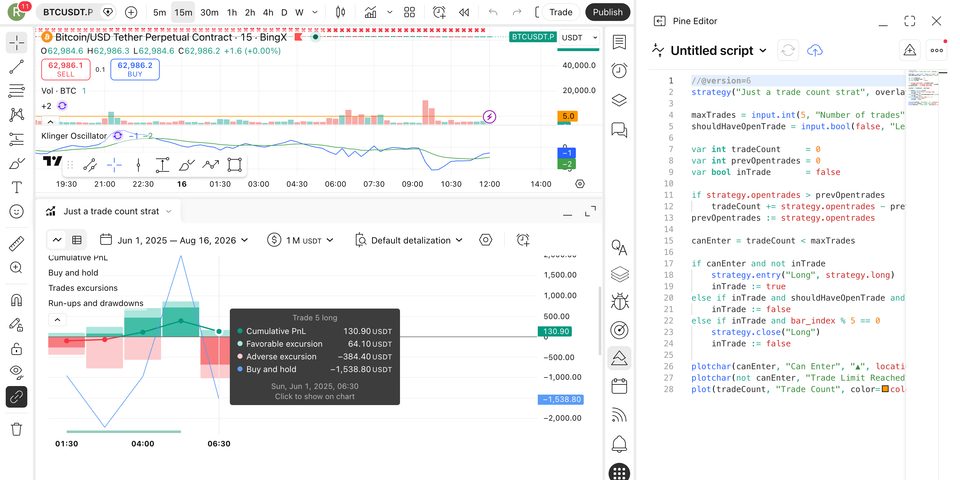Viewport: 960px width, 480px height.
Task: Toggle the highlighted link sync drawings button
Action: click(17, 397)
